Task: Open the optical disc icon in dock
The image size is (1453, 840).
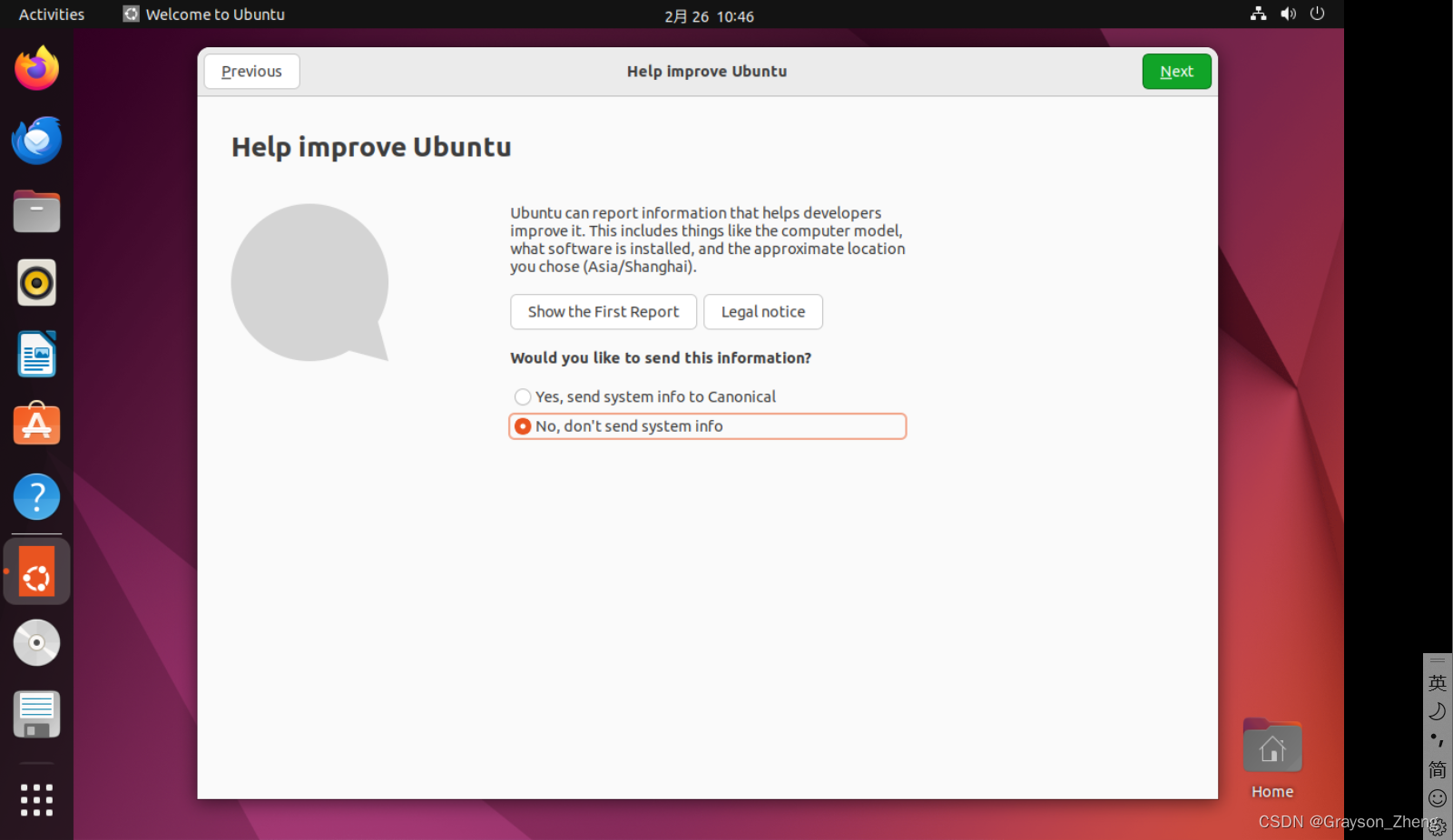Action: click(x=36, y=642)
